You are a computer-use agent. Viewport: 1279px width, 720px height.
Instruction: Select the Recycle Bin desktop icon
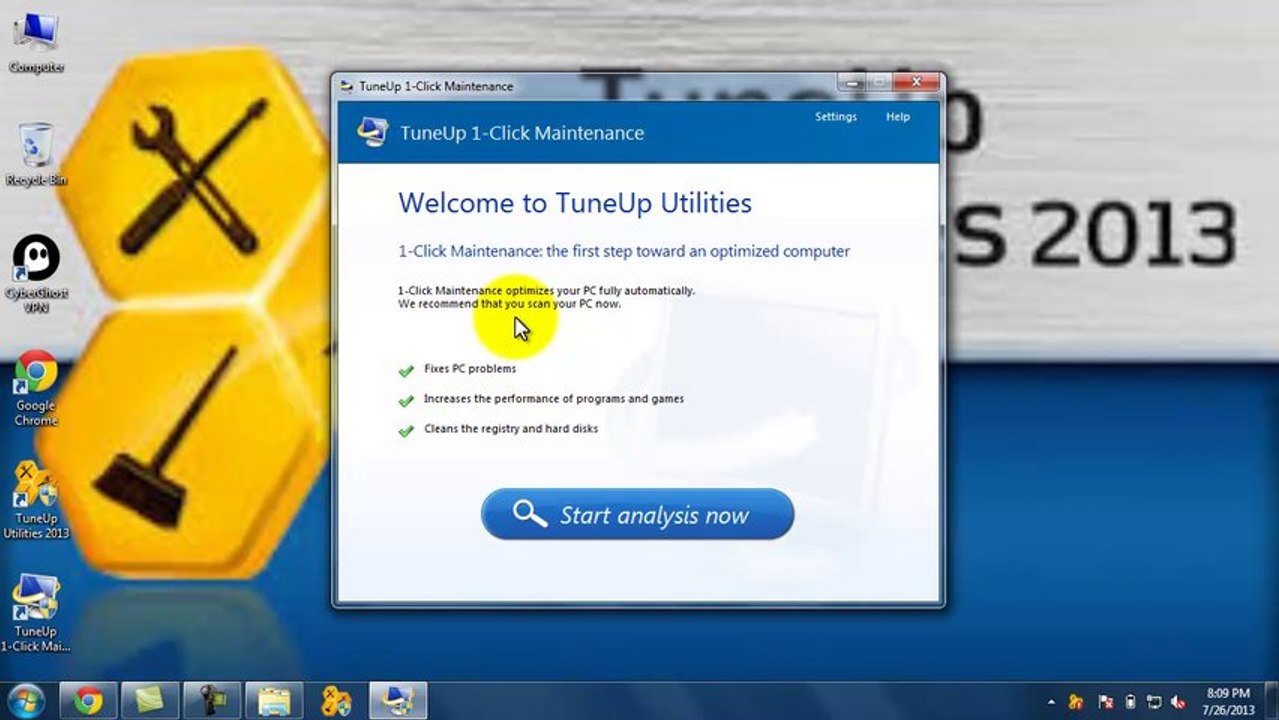point(36,155)
